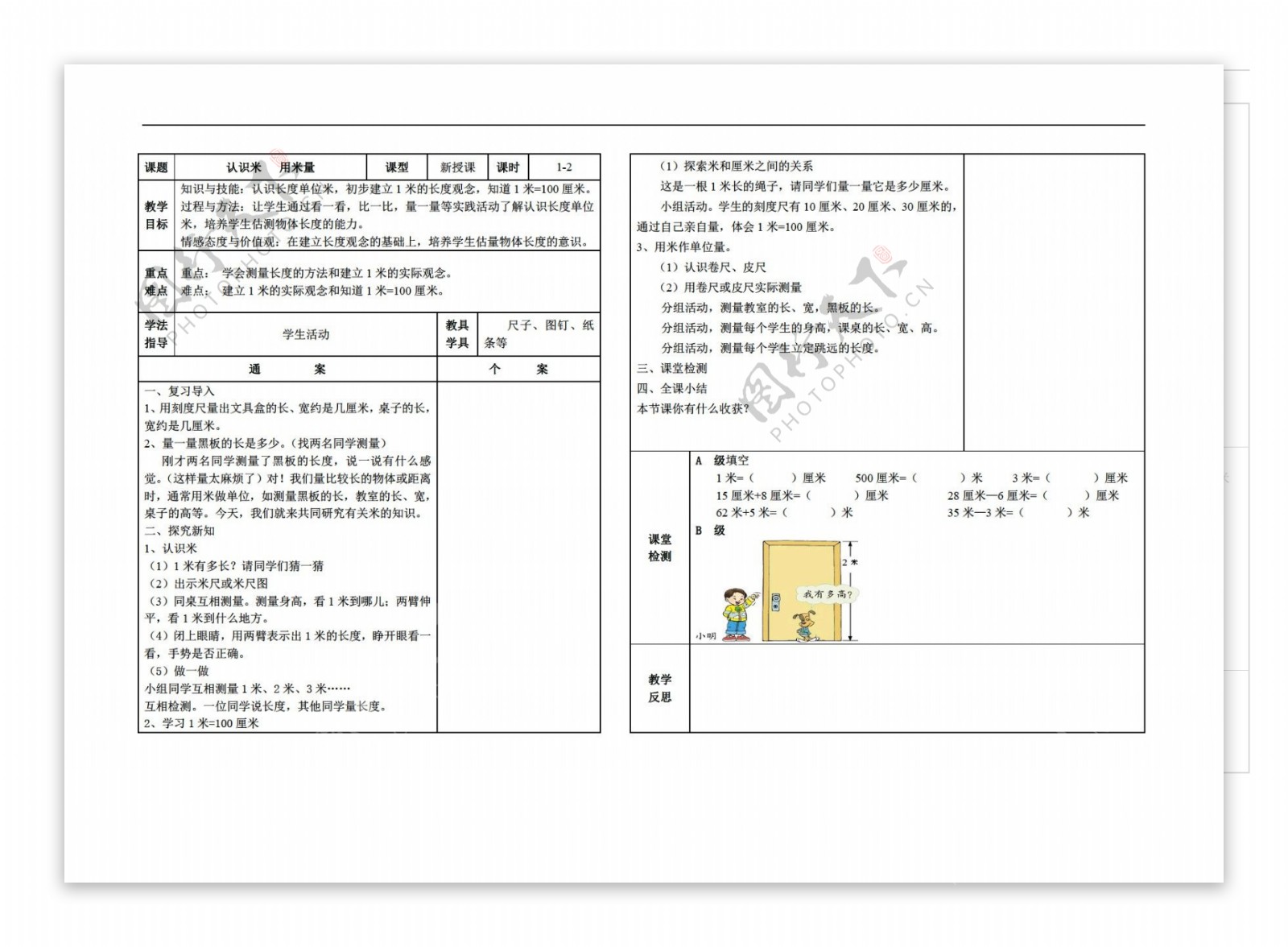Click the boy 小明 illustration
The width and height of the screenshot is (1288, 947).
(x=738, y=614)
